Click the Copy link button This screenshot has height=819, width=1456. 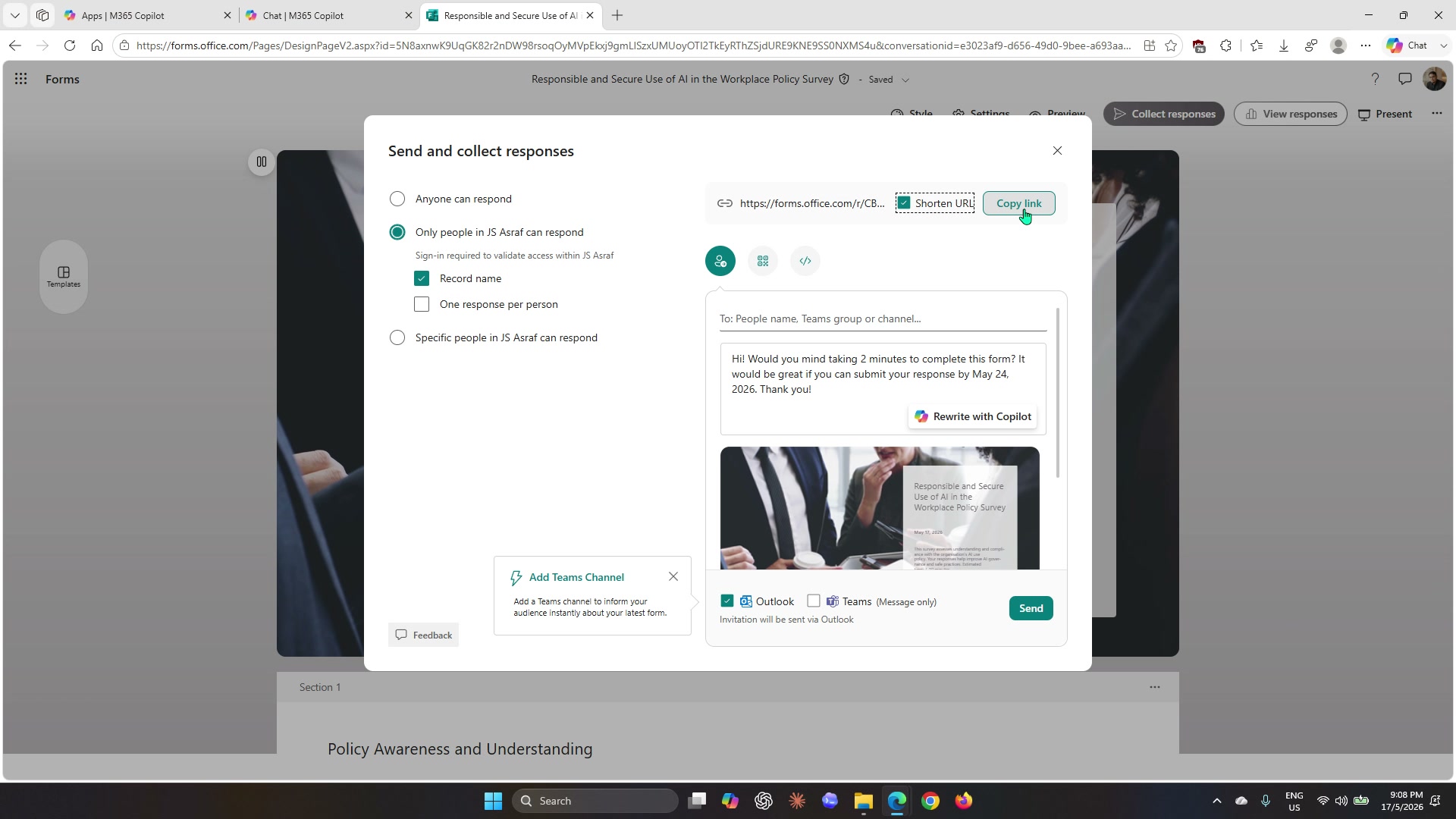(1018, 203)
